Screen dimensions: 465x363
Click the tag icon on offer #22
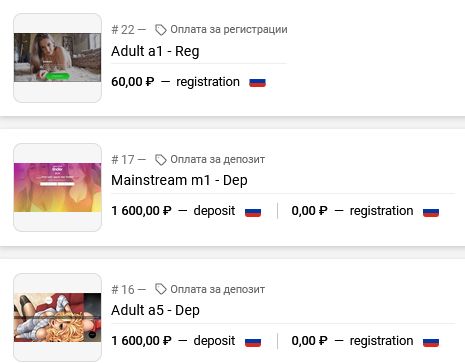tap(160, 30)
